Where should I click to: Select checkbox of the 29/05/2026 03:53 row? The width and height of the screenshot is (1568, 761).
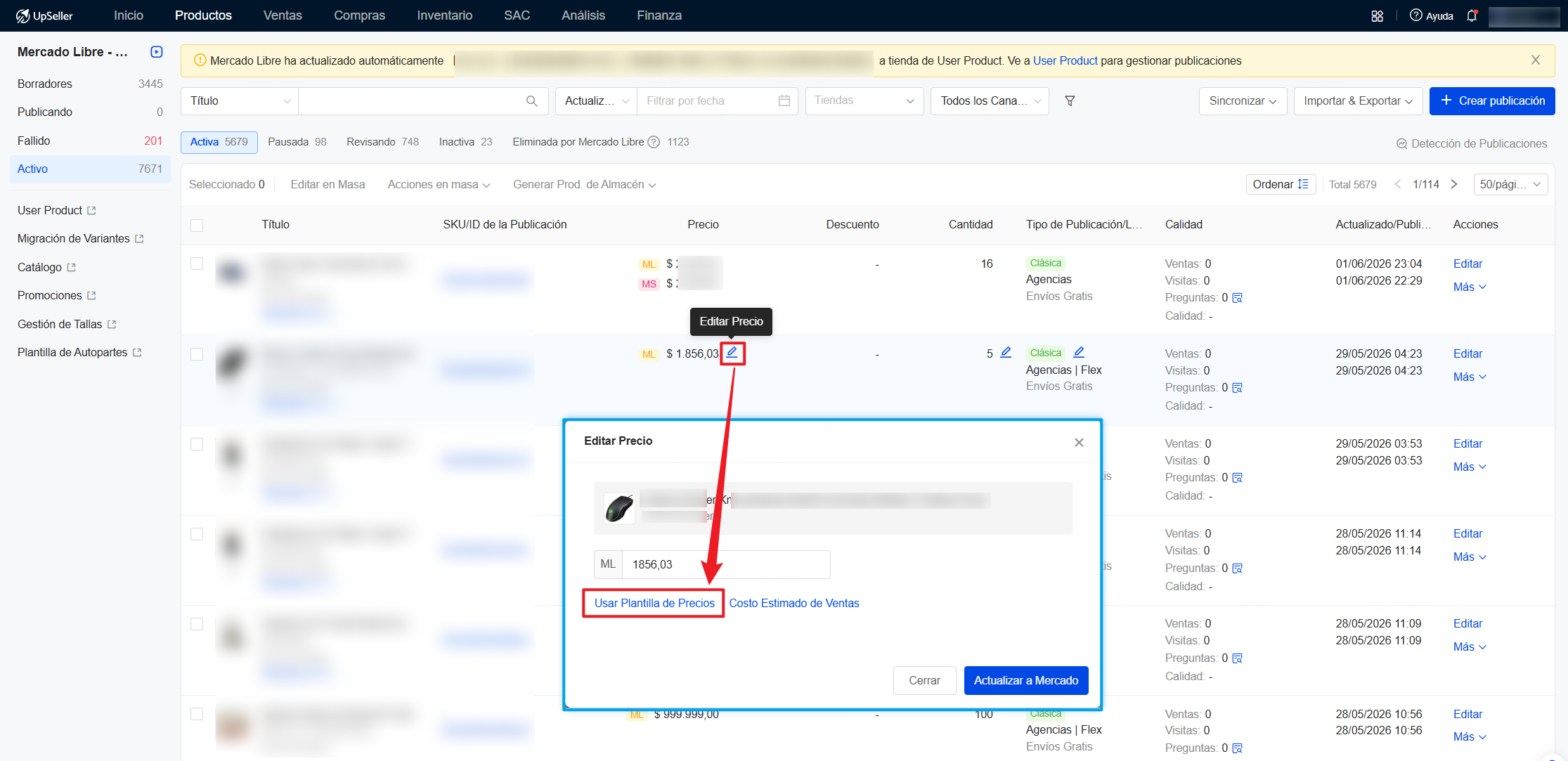pos(197,444)
